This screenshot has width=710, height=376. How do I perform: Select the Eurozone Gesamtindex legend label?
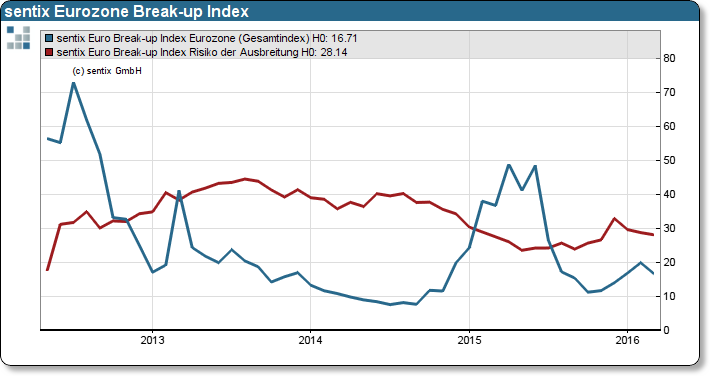click(x=207, y=39)
